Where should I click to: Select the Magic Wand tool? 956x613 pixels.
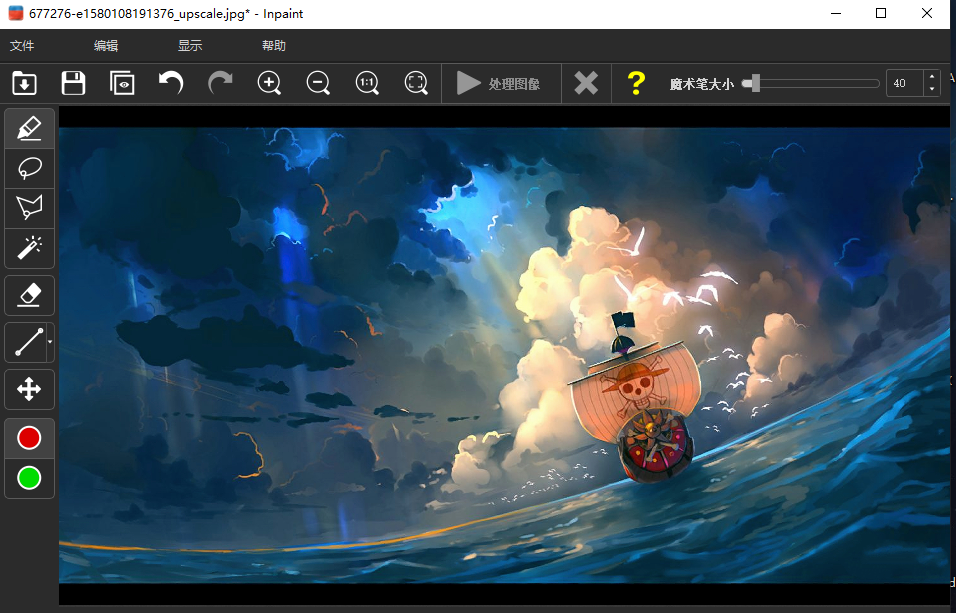(29, 248)
